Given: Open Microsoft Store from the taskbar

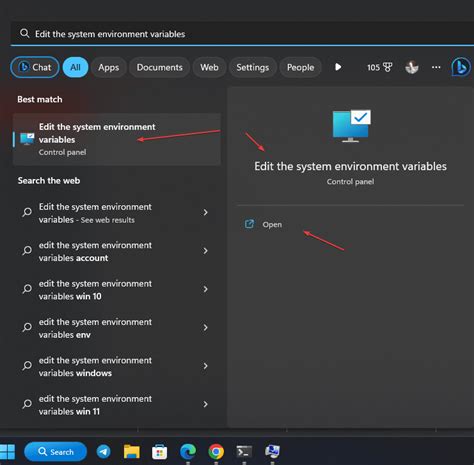Looking at the screenshot, I should pyautogui.click(x=160, y=452).
